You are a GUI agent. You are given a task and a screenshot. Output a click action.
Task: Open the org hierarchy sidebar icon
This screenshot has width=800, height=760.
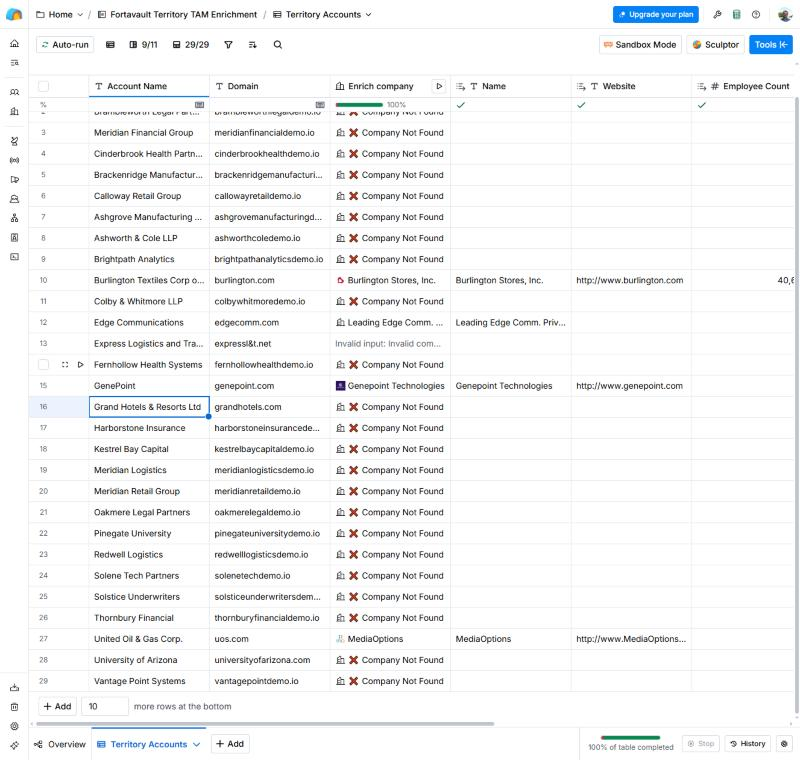(14, 218)
